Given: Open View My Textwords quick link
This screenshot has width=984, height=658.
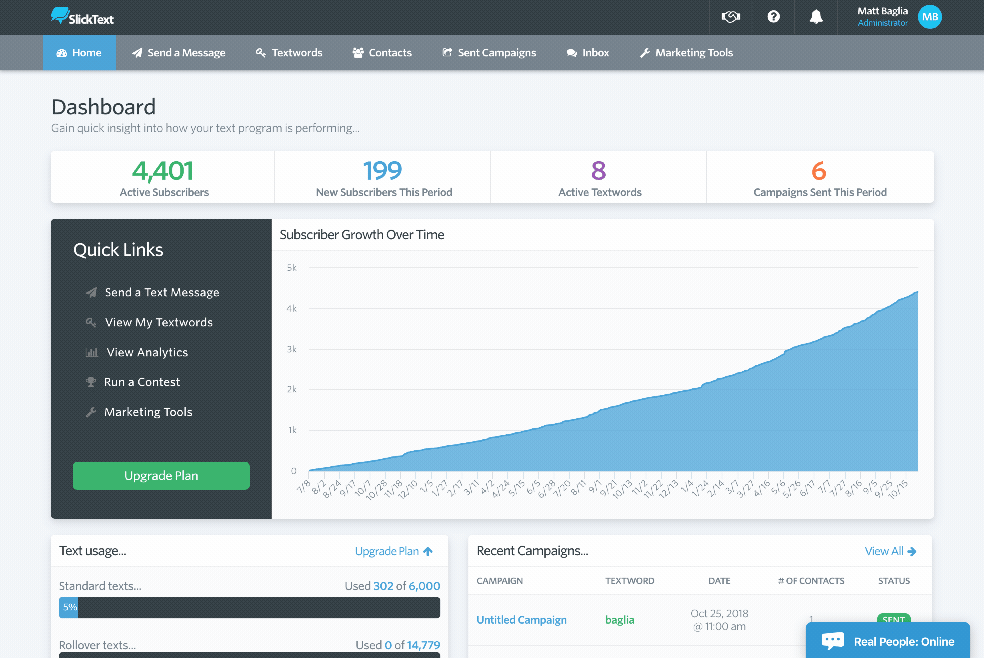Looking at the screenshot, I should pos(159,322).
